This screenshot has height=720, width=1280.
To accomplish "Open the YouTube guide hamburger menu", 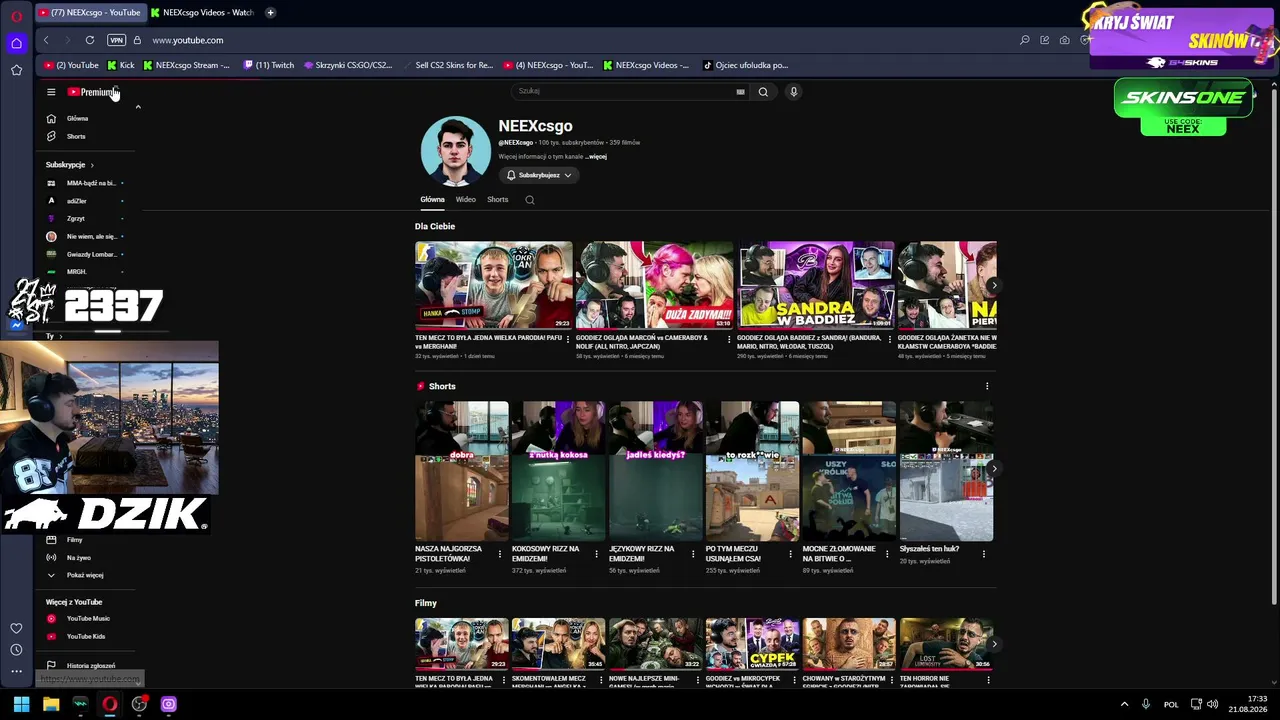I will click(51, 92).
